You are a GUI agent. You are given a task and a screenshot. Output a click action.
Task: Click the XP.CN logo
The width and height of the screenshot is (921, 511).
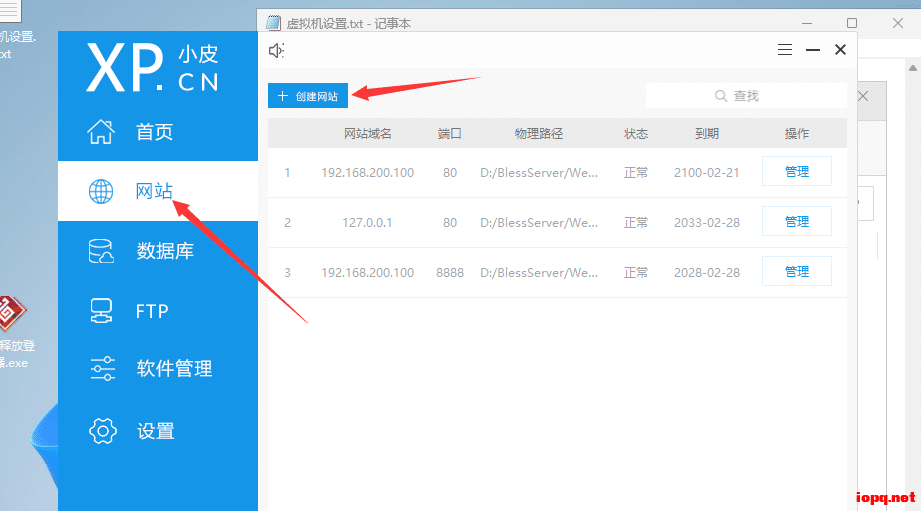[152, 68]
